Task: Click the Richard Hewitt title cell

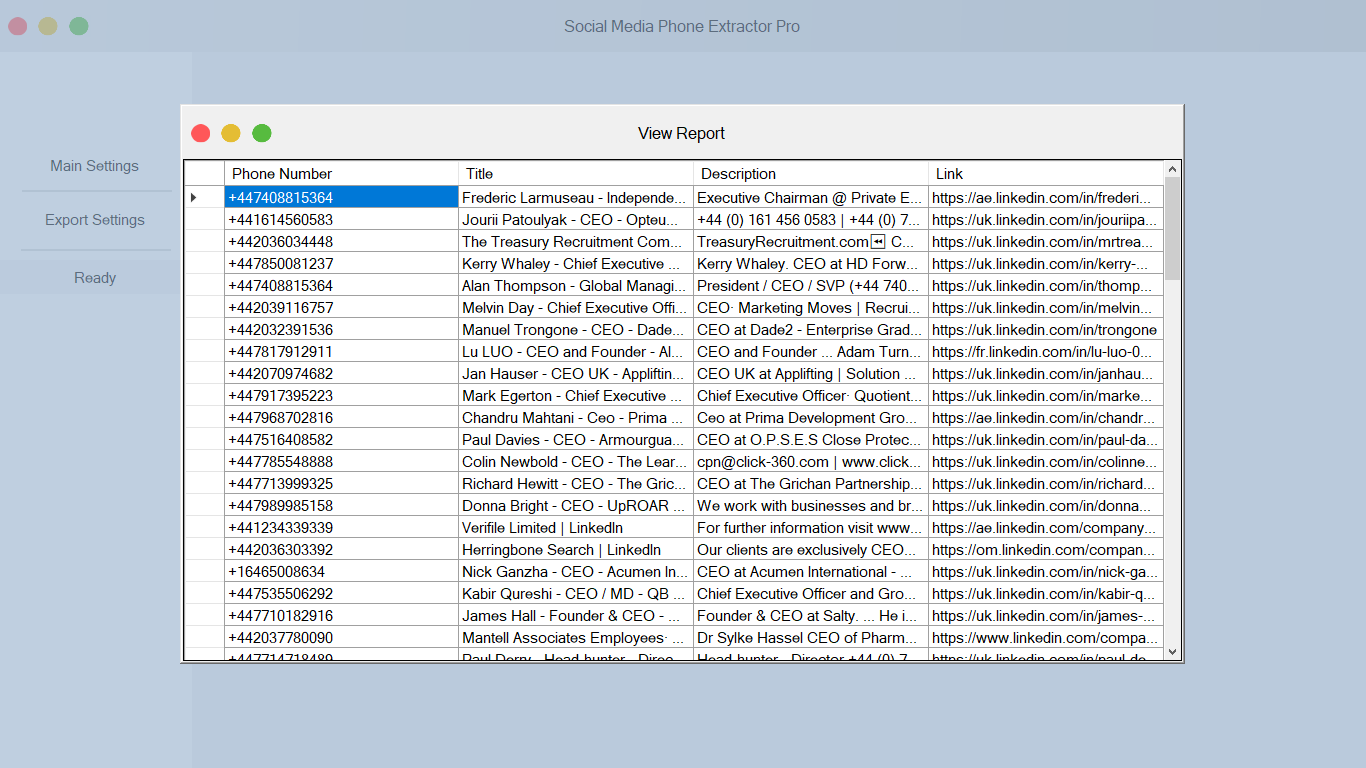Action: 576,484
